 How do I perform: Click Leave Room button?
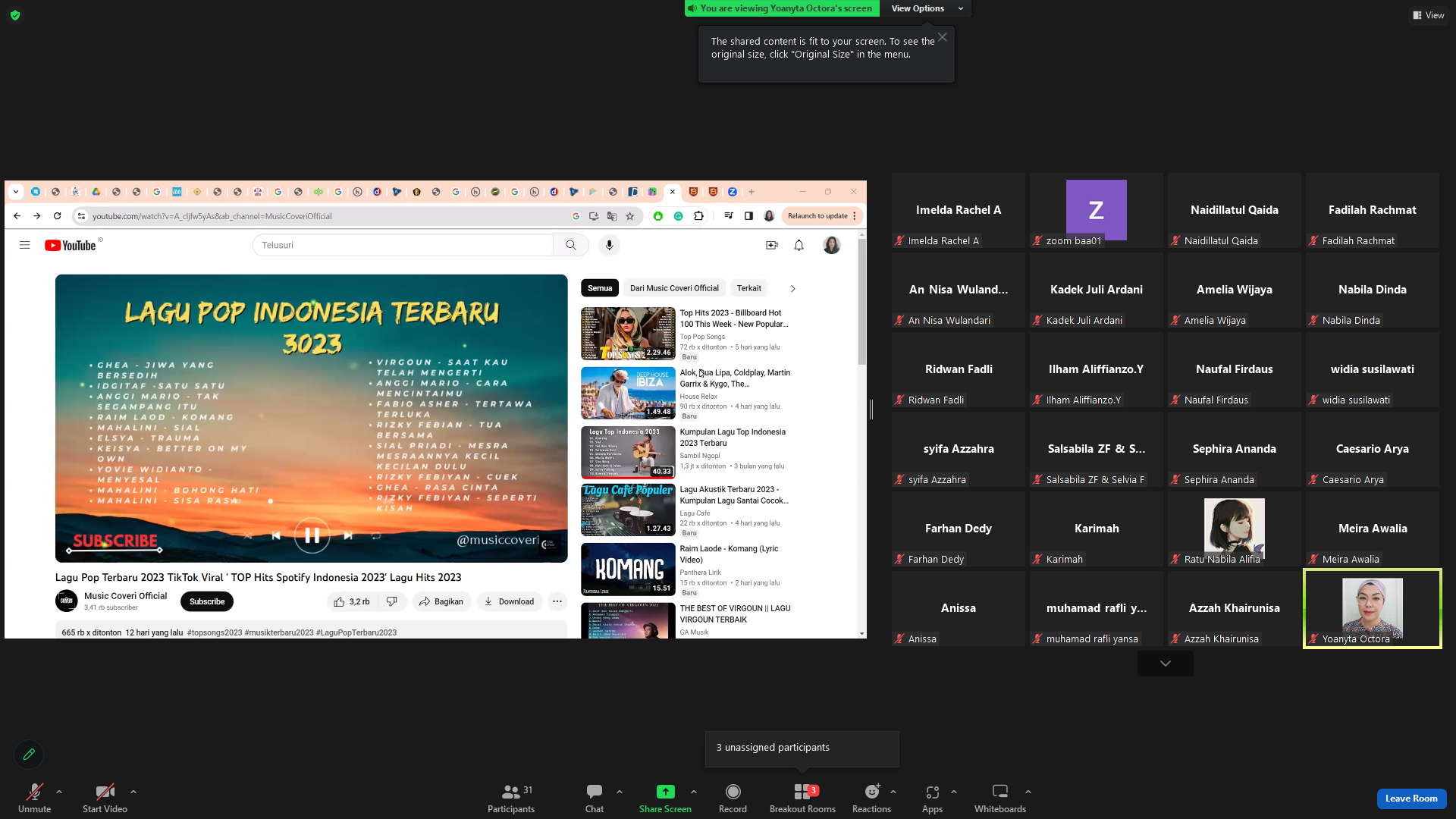(1411, 799)
